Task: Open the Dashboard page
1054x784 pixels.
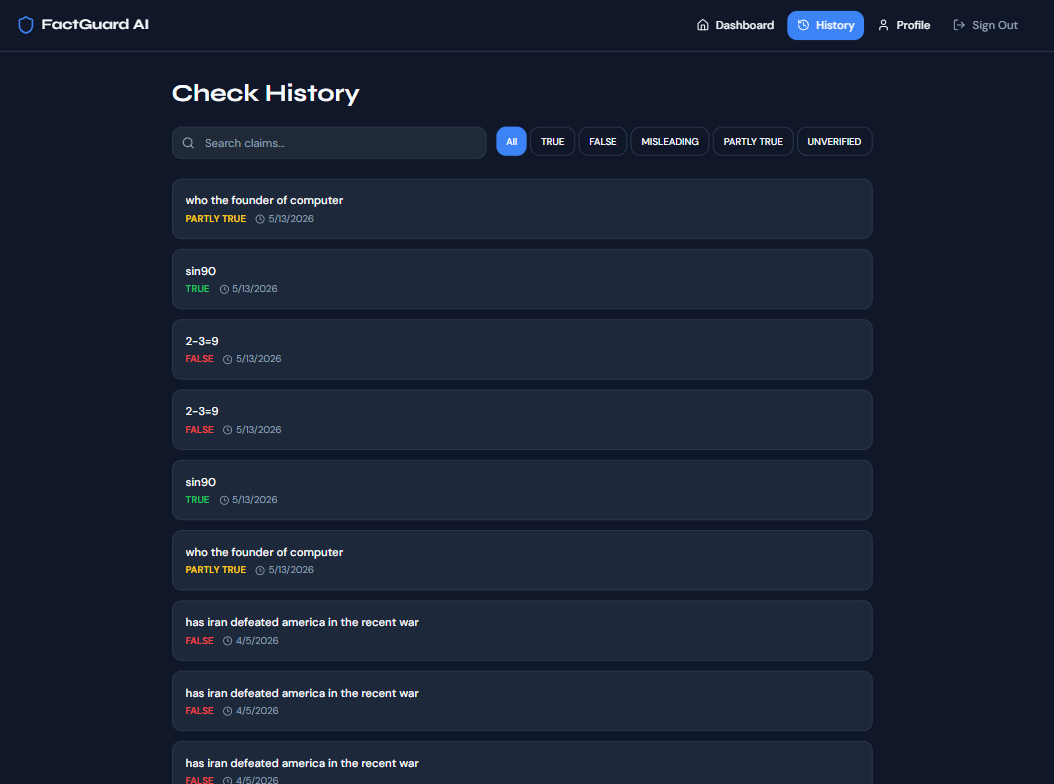Action: point(735,25)
